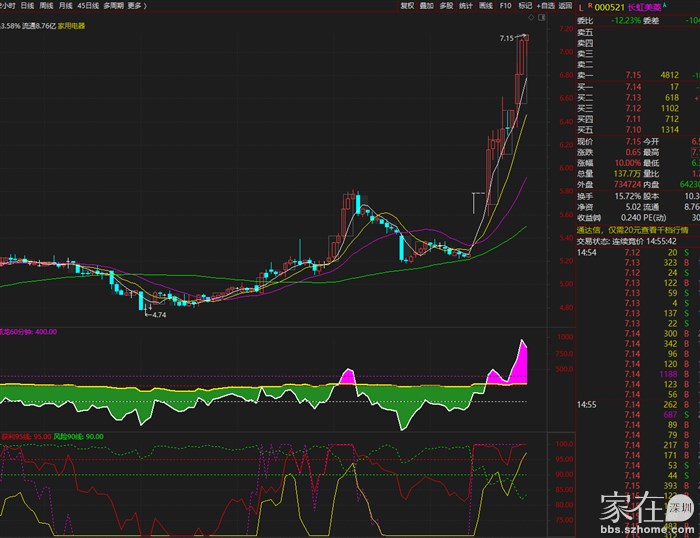Viewport: 700px width, 538px height.
Task: Click the 返回 back button
Action: click(566, 6)
